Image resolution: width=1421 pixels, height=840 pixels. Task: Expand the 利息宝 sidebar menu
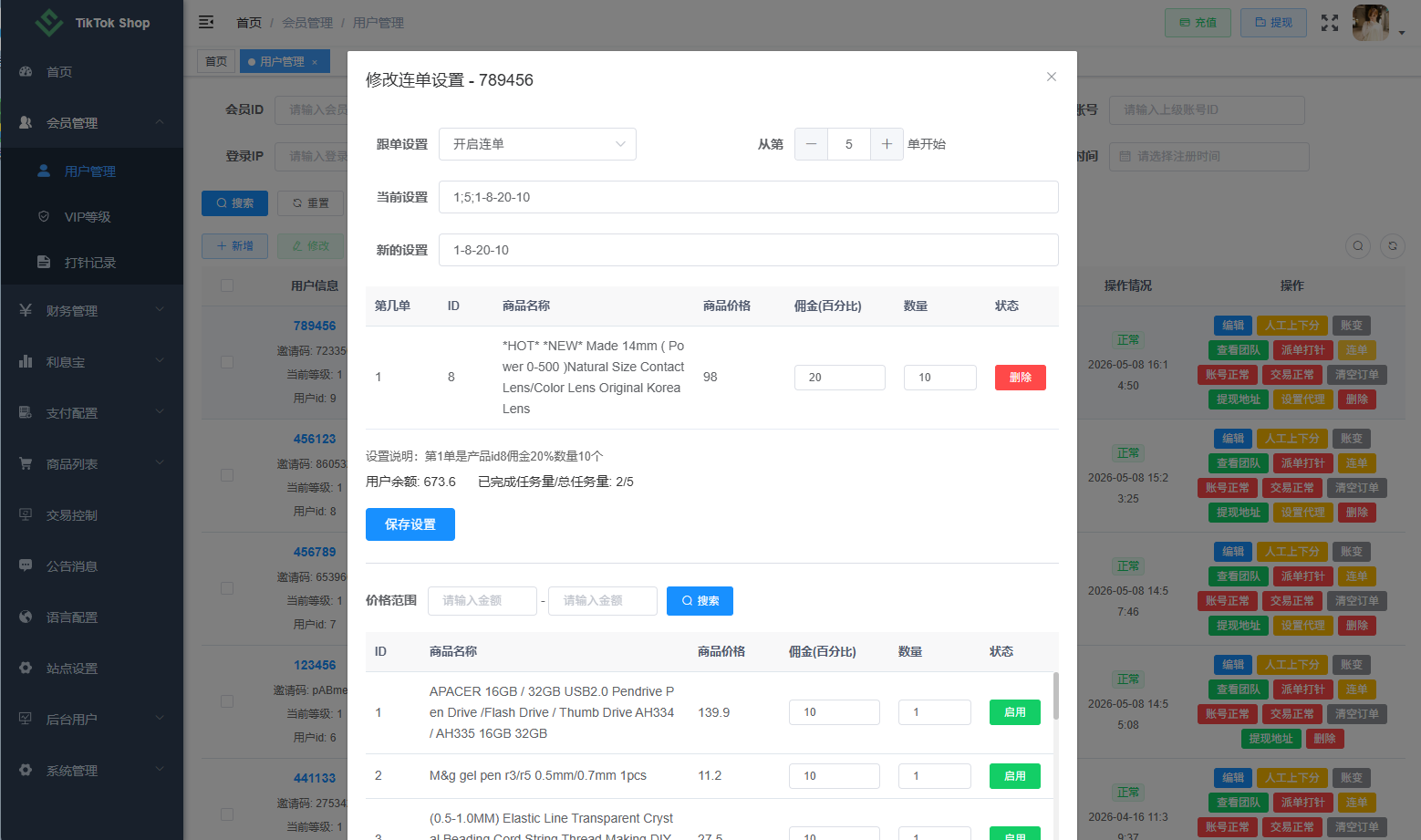(x=91, y=362)
